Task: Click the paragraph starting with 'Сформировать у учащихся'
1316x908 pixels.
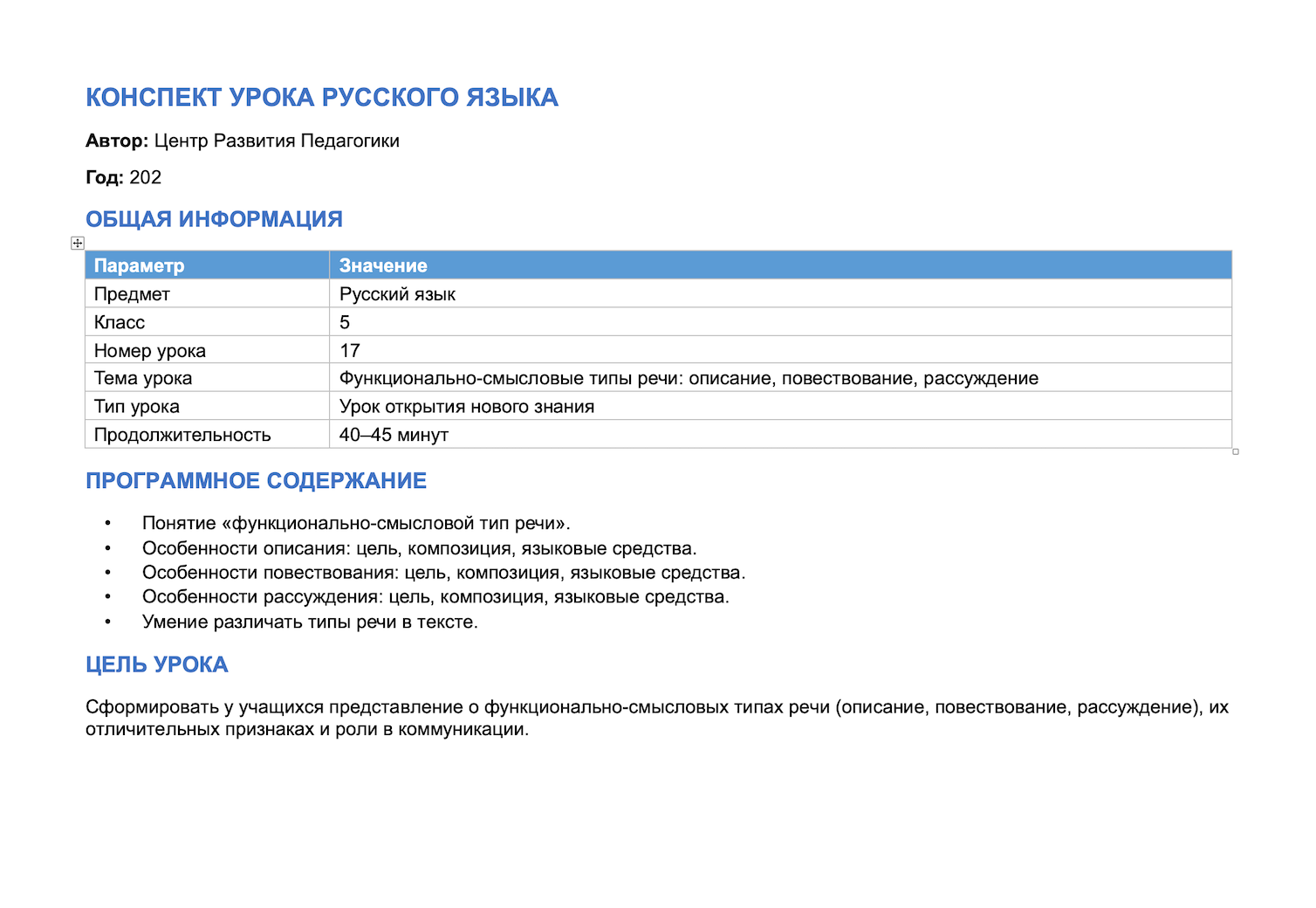Action: (x=657, y=718)
